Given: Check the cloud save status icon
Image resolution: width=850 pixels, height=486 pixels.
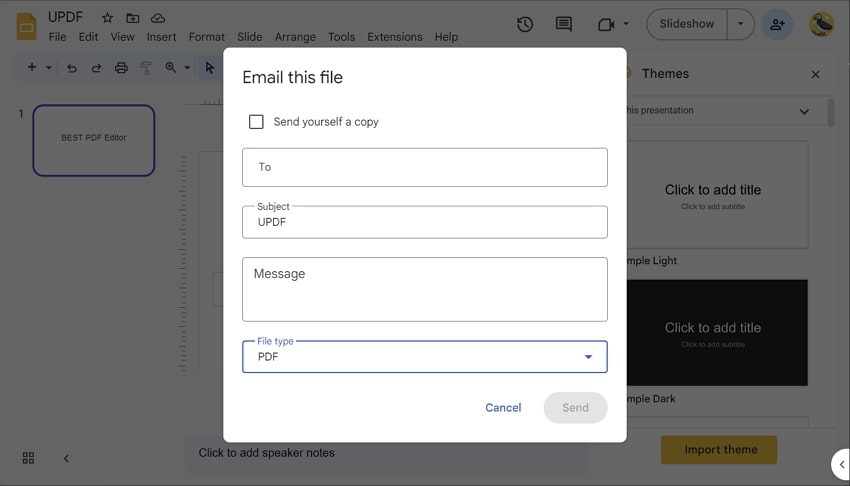Looking at the screenshot, I should point(158,18).
